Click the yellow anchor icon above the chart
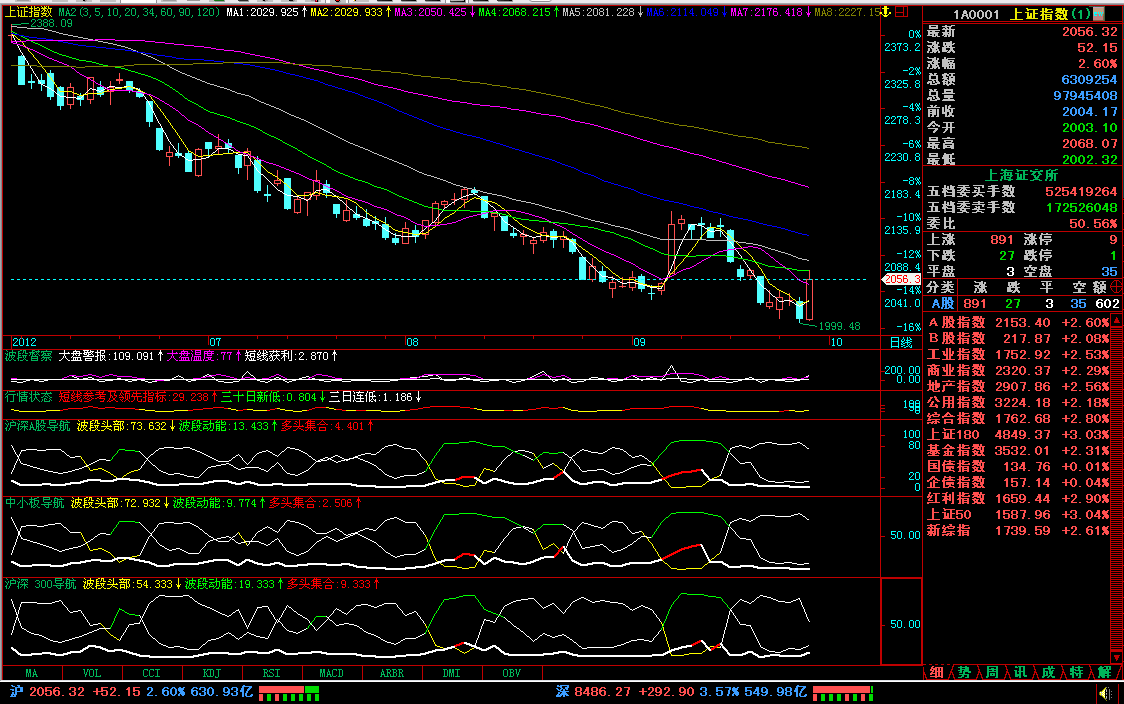This screenshot has width=1124, height=704. 886,11
